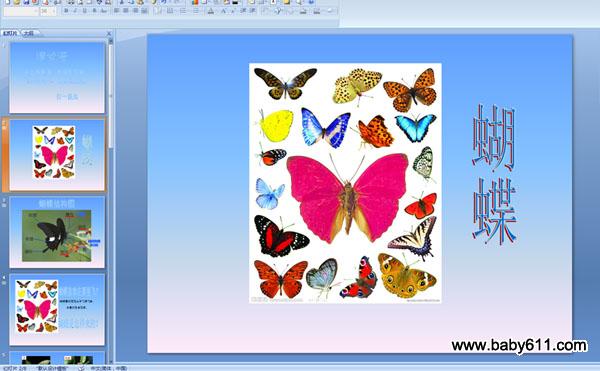Screen dimensions: 600x371
Task: Select the fourth slide thumbnail with butterflies
Action: (x=57, y=309)
